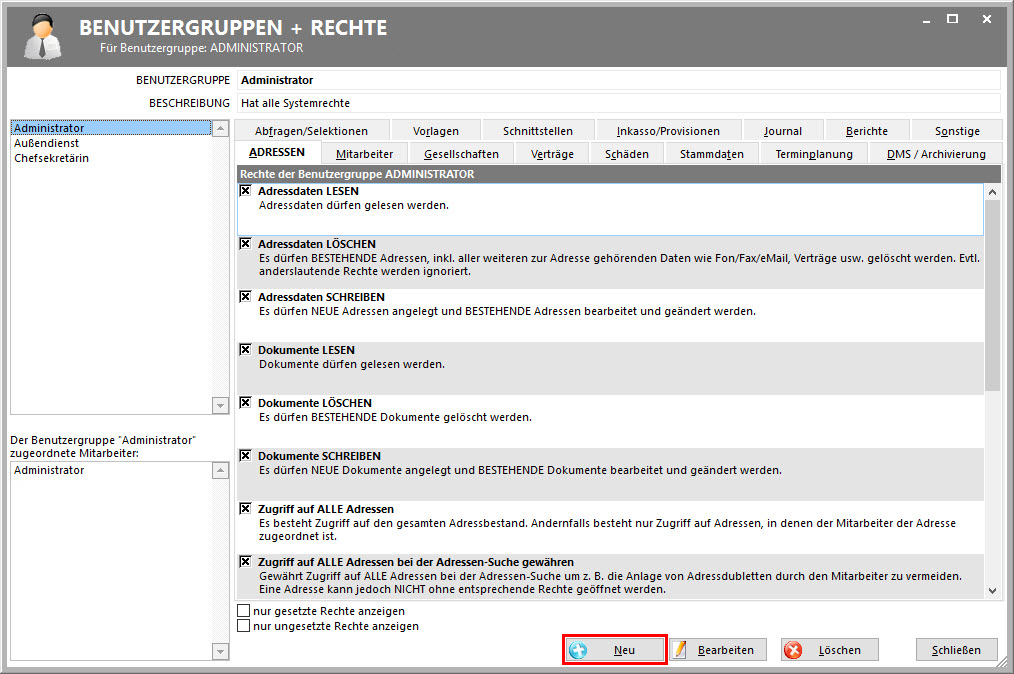Click the pencil icon on Bearbeiten
The width and height of the screenshot is (1014, 674).
point(681,650)
